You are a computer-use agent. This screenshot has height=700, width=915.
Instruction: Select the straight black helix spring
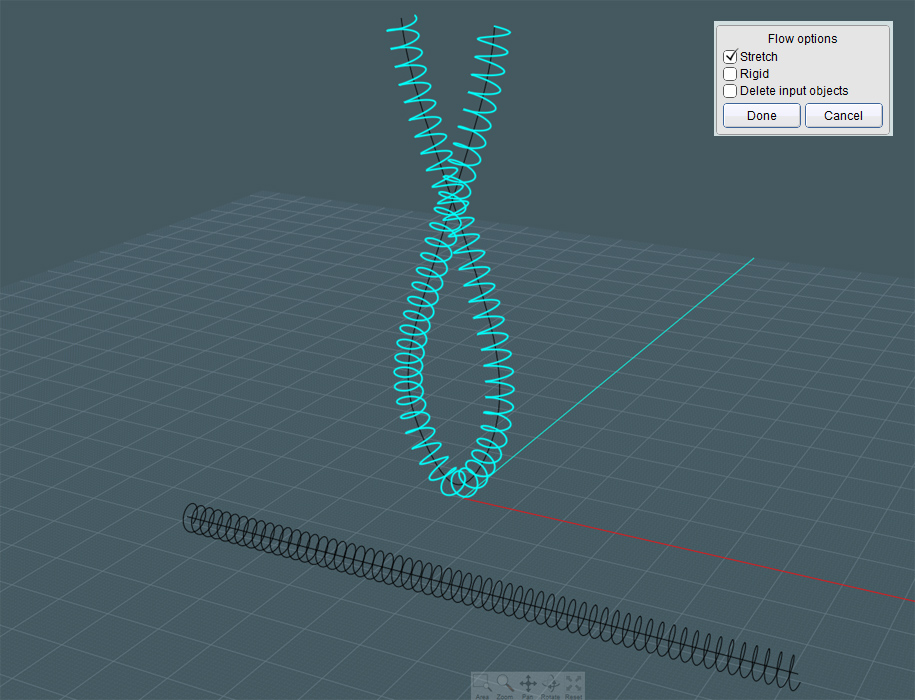click(490, 595)
